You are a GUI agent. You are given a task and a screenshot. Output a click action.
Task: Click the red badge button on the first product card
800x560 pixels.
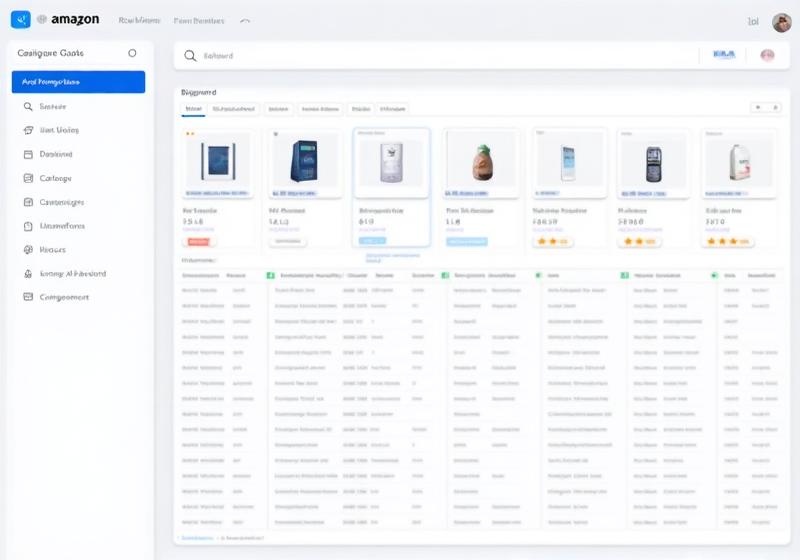point(198,241)
